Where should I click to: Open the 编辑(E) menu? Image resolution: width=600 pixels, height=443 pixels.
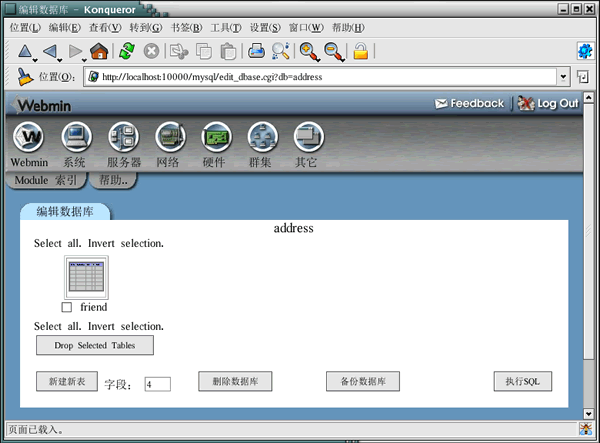tap(65, 28)
